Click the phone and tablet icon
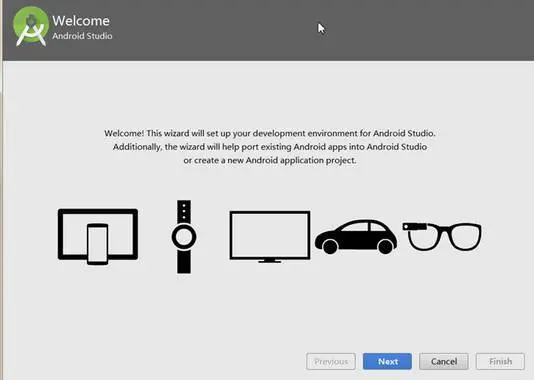Image resolution: width=534 pixels, height=380 pixels. tap(98, 237)
